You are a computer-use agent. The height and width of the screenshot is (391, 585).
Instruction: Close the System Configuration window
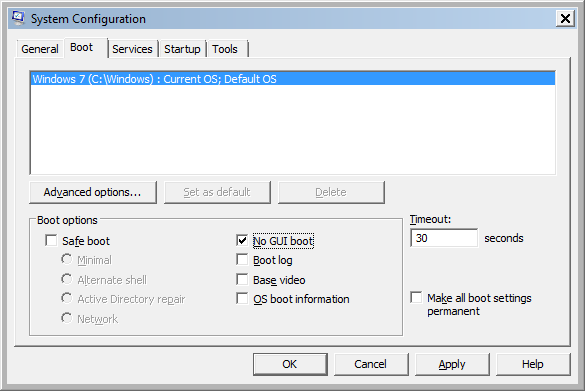pyautogui.click(x=565, y=18)
